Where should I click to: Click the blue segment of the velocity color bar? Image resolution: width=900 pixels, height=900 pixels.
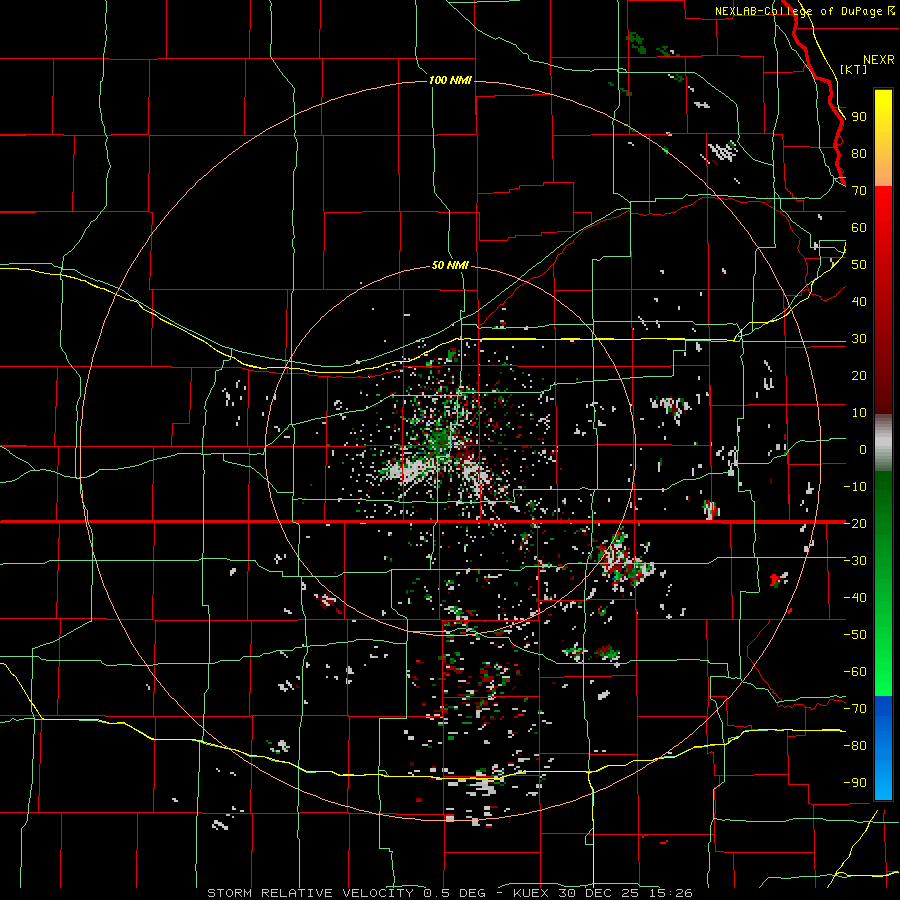click(x=883, y=747)
